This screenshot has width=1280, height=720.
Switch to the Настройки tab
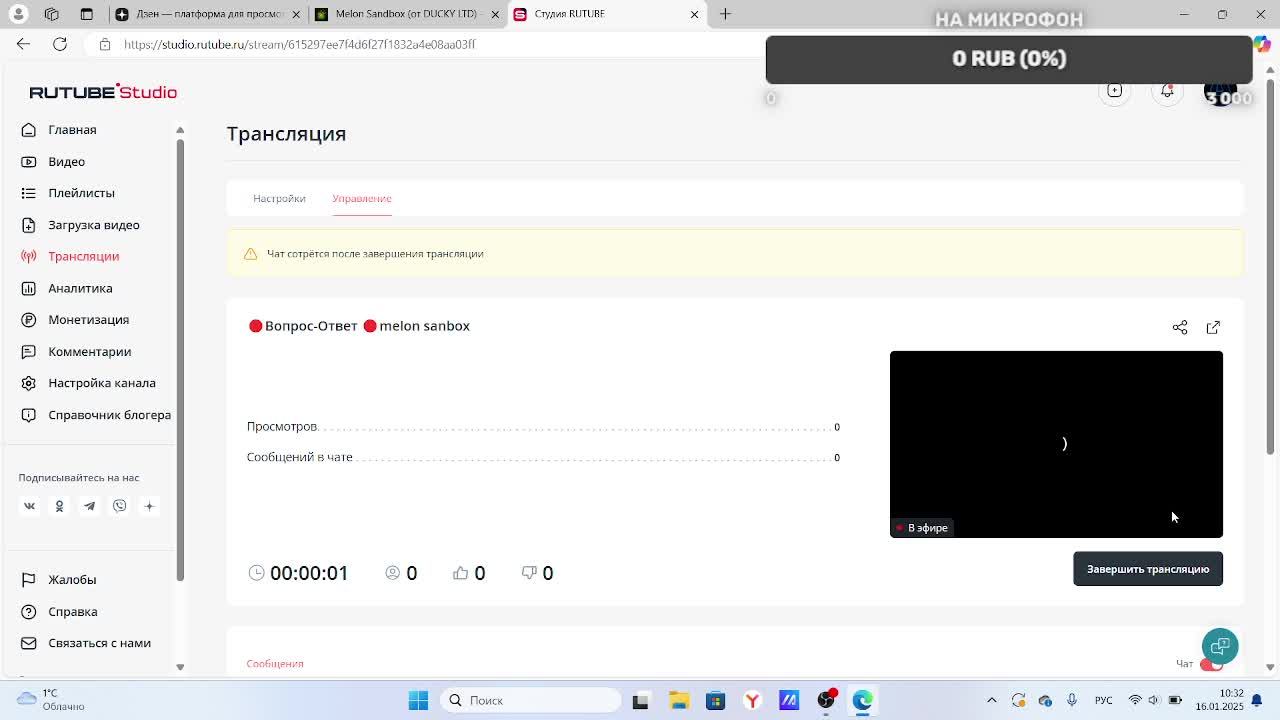279,198
